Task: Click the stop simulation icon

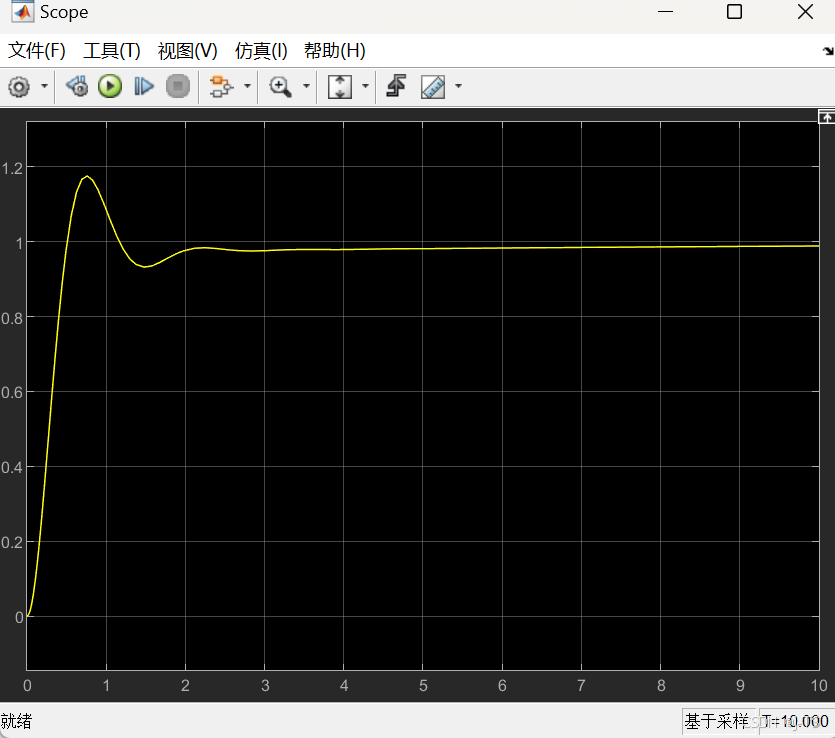Action: [x=178, y=86]
